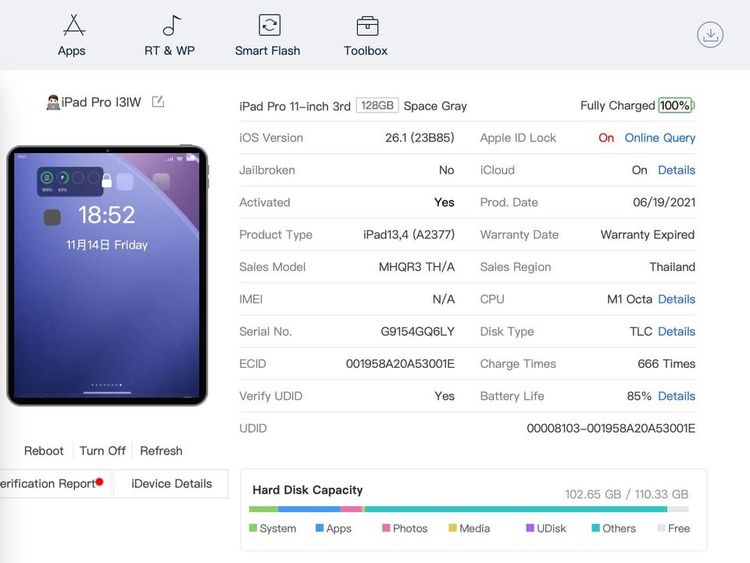
Task: Click the Apps blue legend swatch
Action: [x=320, y=528]
